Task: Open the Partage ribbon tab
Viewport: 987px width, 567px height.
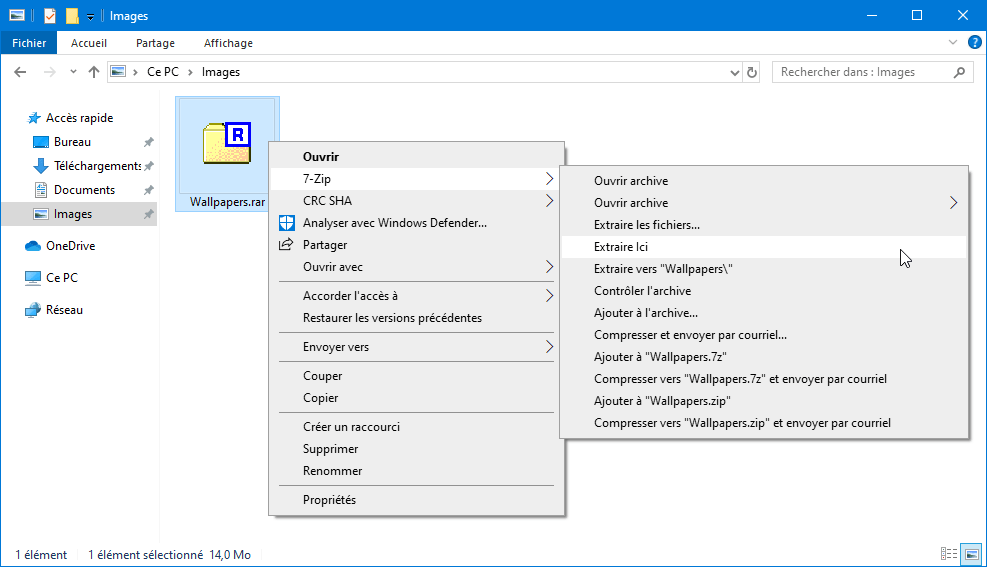Action: pos(155,43)
